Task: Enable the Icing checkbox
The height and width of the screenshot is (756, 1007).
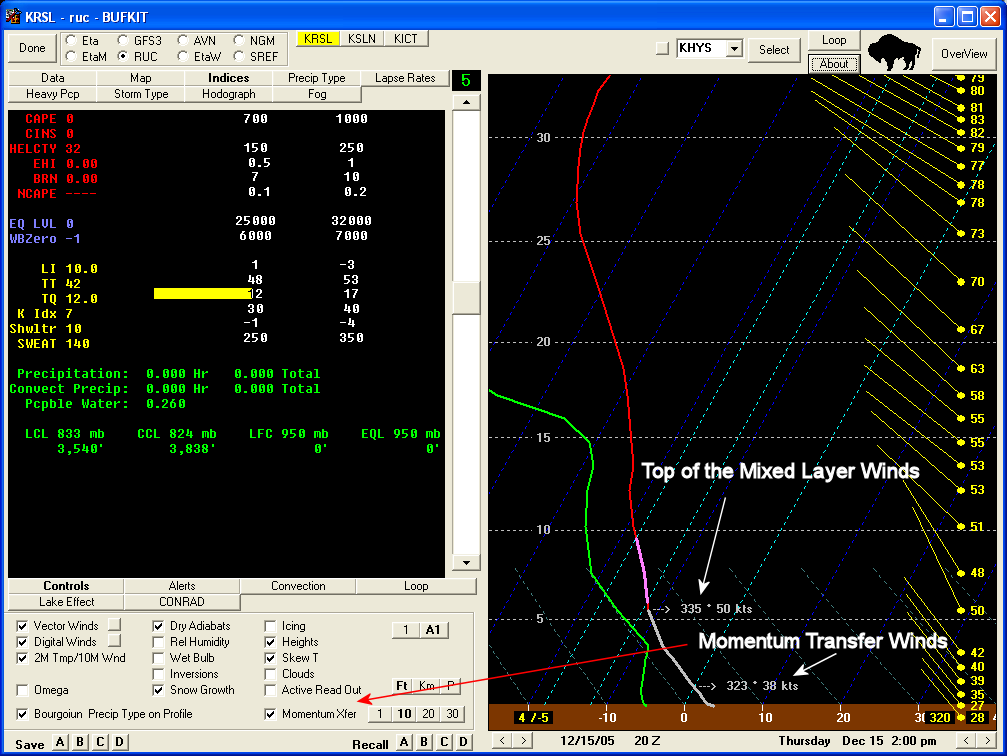Action: coord(270,626)
